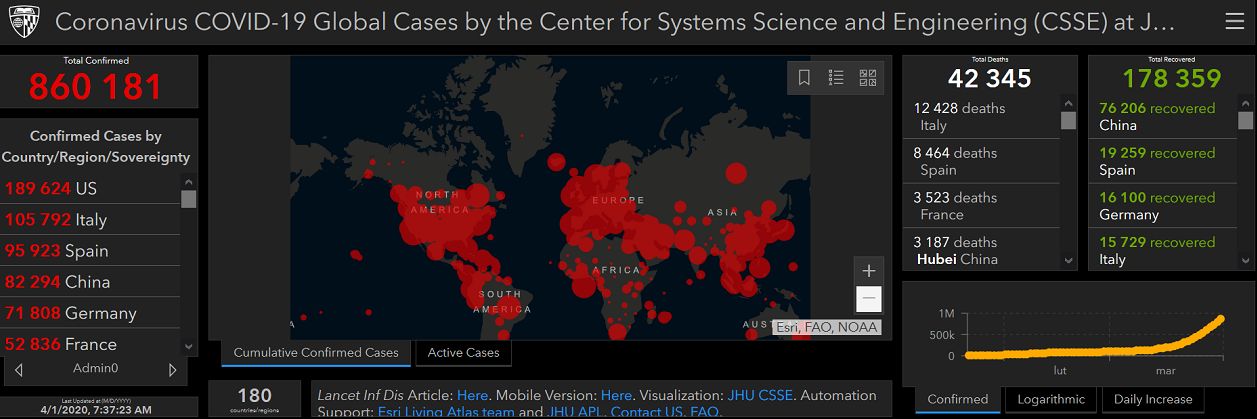Click the deaths list scrollbar thumb
Viewport: 1257px width, 419px height.
click(x=1068, y=121)
